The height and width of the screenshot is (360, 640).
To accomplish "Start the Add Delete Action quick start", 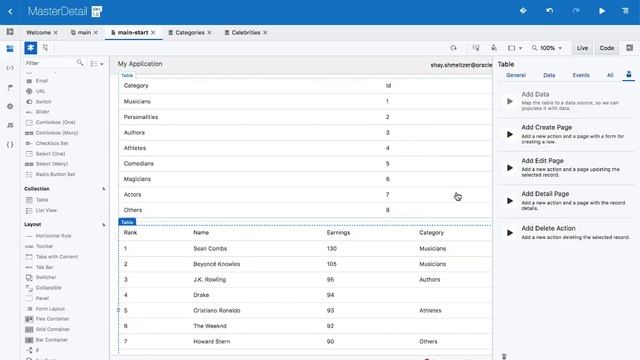I will [x=510, y=233].
